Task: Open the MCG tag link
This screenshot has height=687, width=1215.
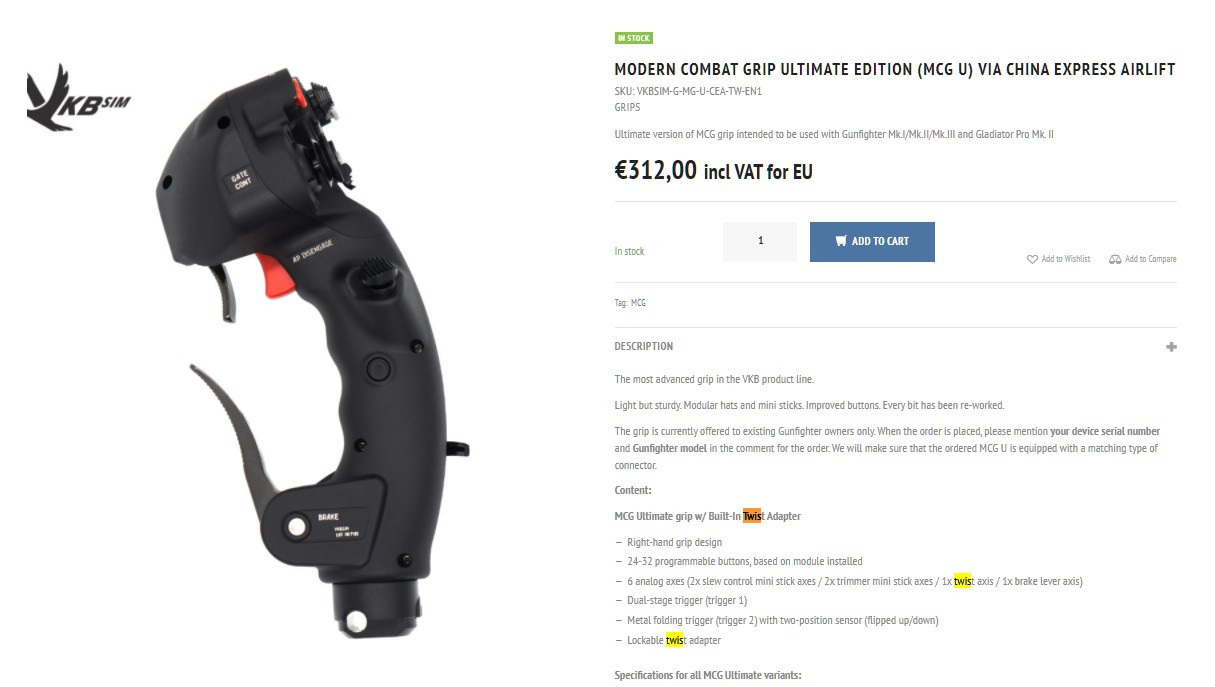Action: click(638, 303)
